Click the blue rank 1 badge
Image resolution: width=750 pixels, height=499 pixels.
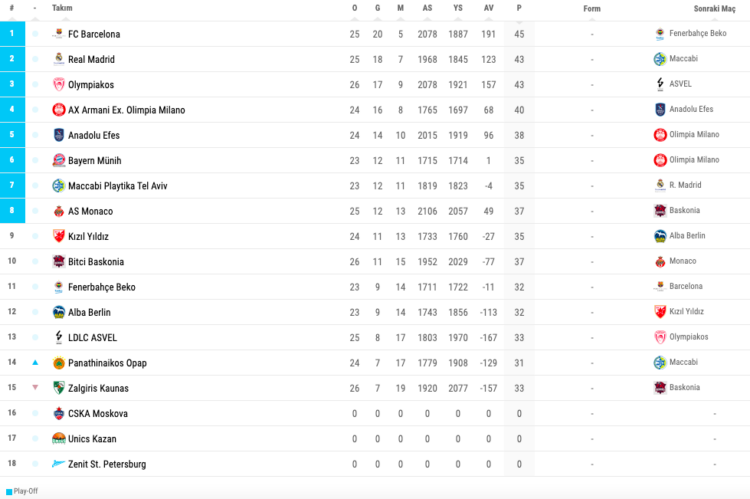point(12,34)
